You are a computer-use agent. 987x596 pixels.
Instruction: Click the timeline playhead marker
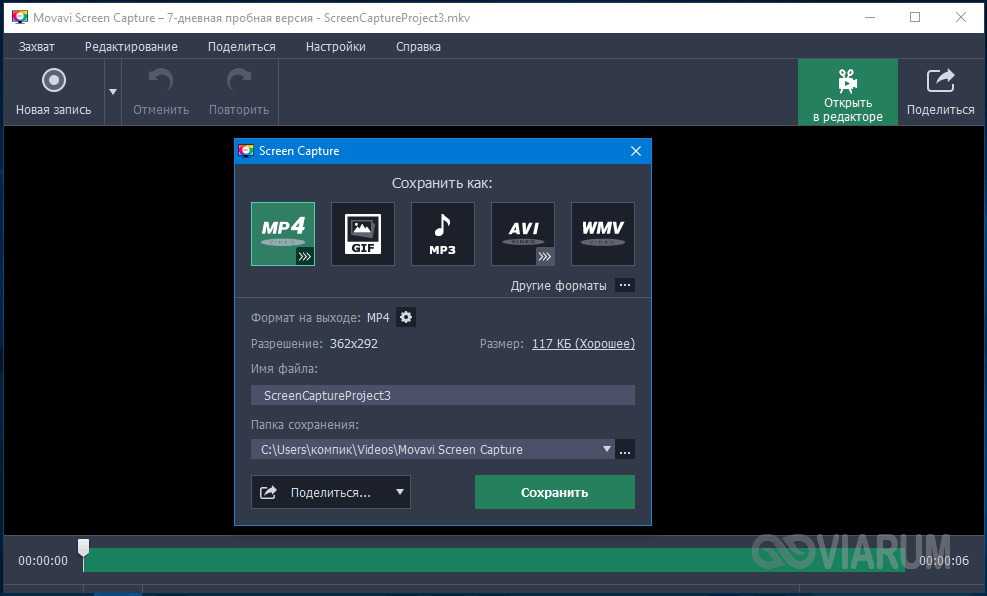(83, 548)
